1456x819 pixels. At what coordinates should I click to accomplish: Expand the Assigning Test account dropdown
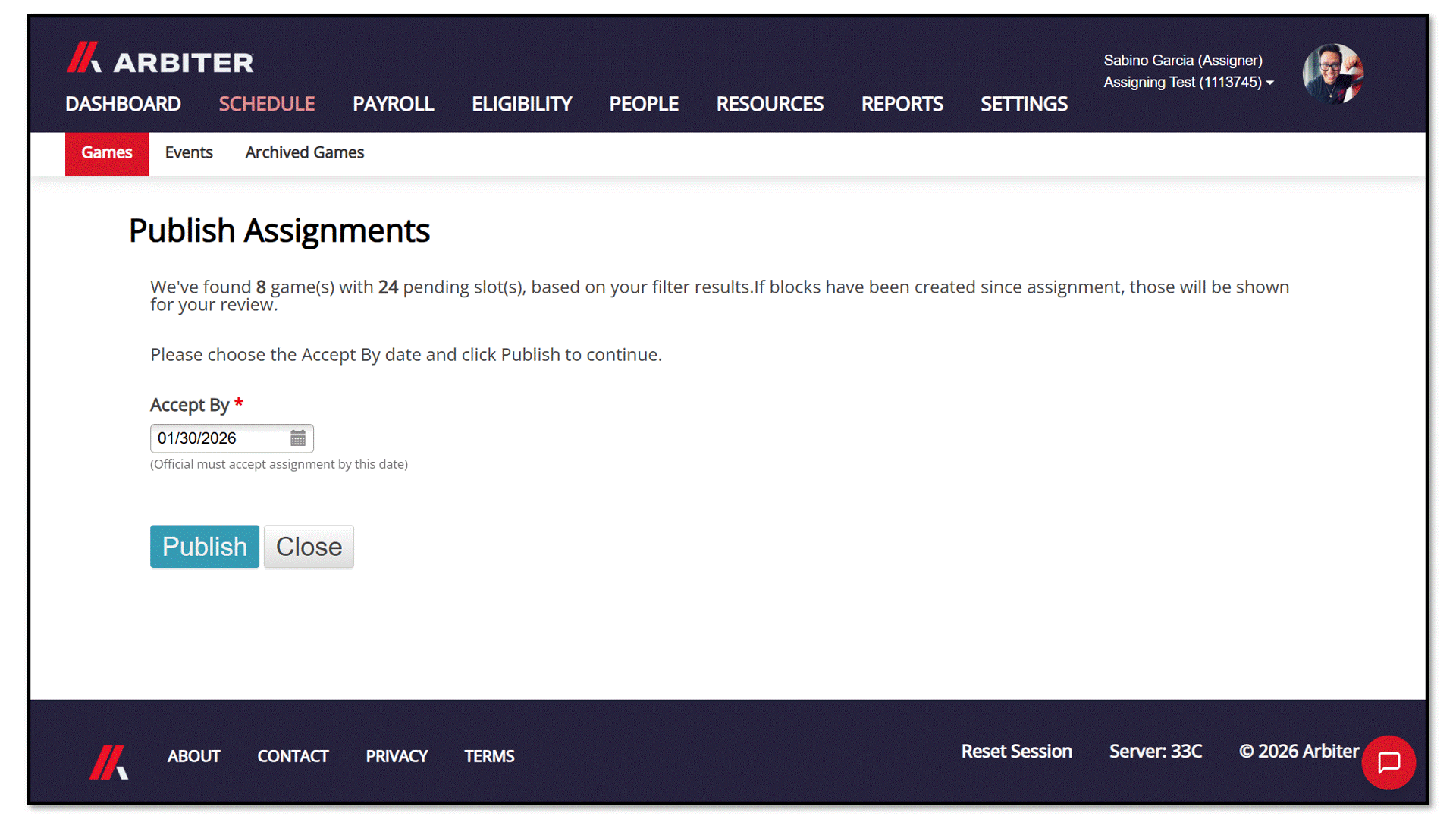click(1188, 82)
